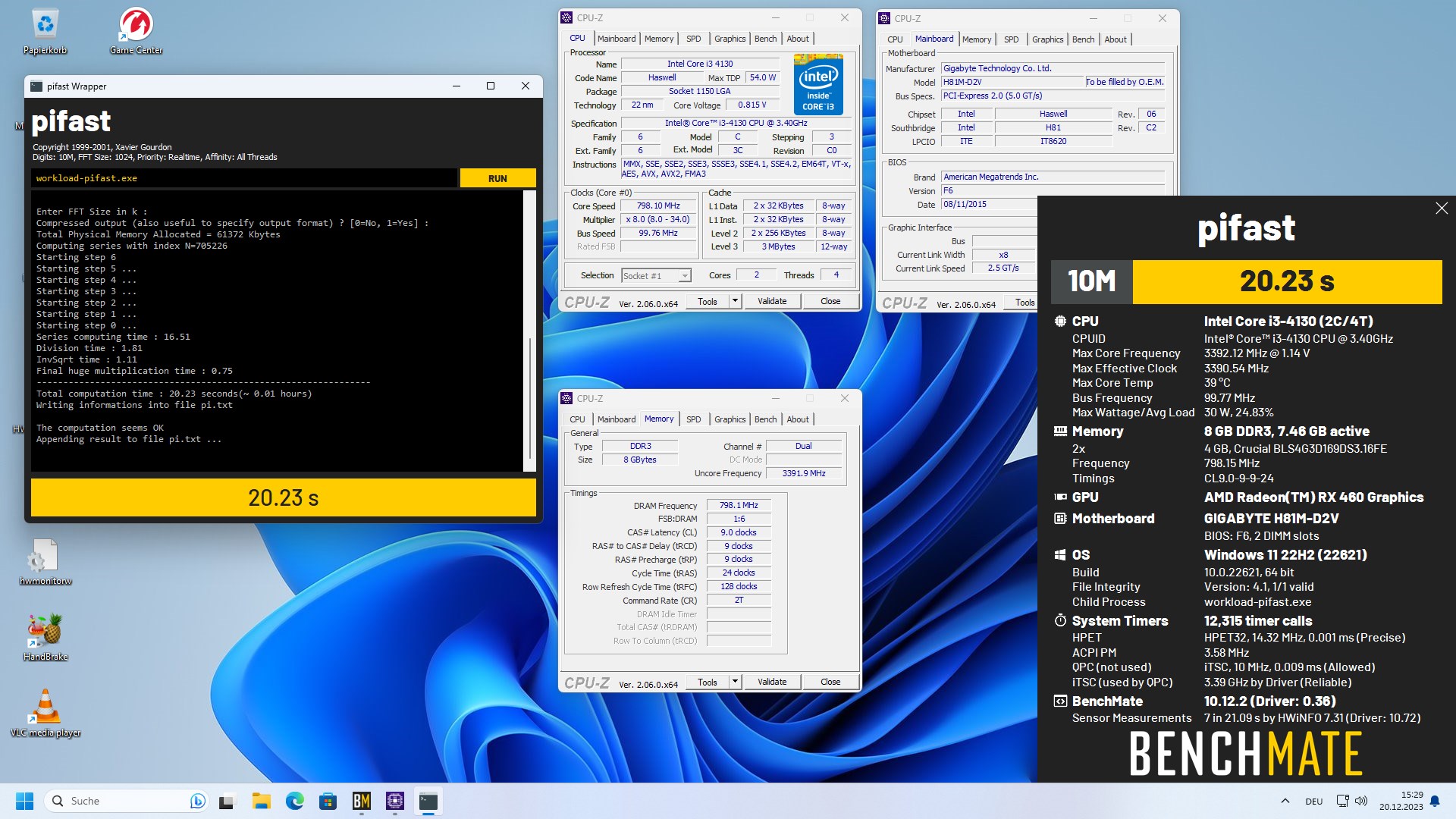This screenshot has height=819, width=1456.
Task: Open the hwmonitorw desktop file icon
Action: (x=45, y=563)
